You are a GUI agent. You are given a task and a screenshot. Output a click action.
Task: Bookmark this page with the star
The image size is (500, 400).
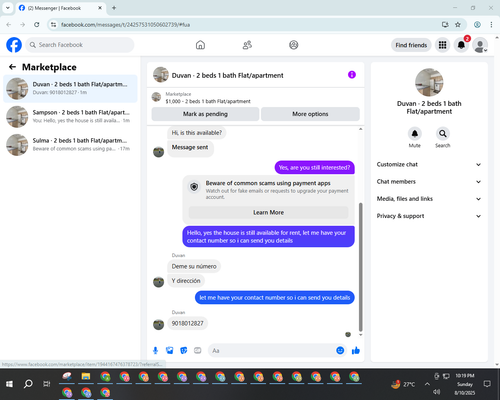(x=458, y=24)
